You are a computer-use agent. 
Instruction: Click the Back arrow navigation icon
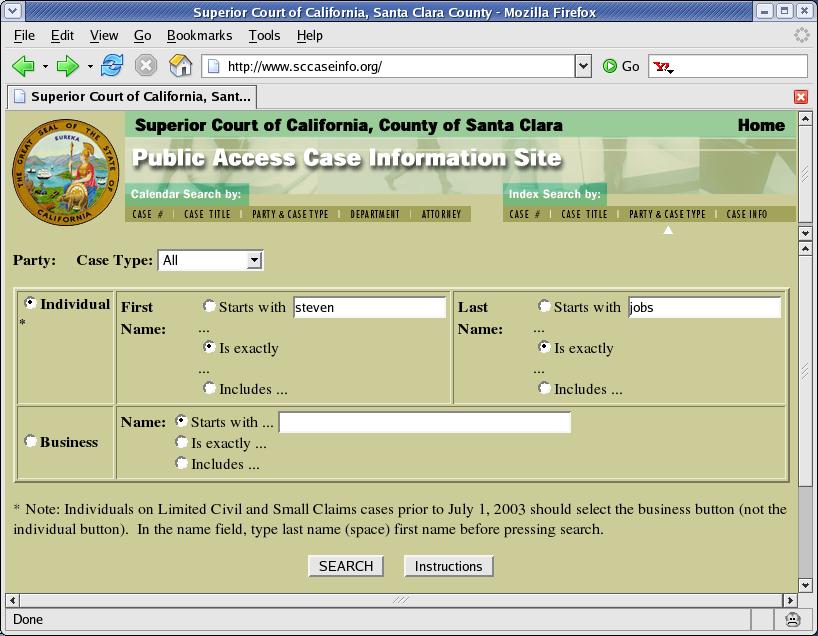23,66
